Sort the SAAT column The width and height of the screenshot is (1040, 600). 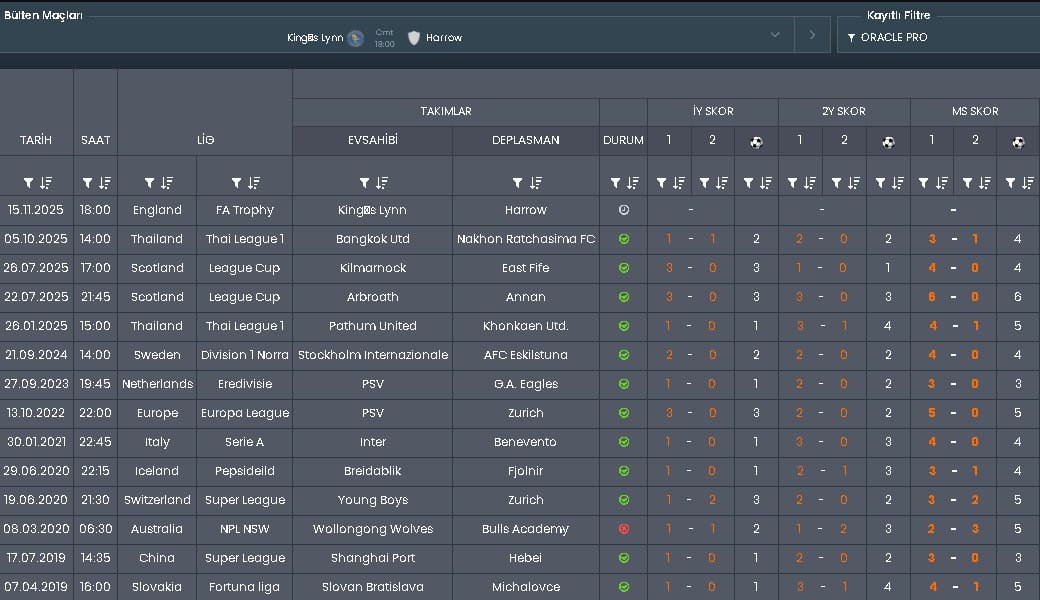[105, 183]
